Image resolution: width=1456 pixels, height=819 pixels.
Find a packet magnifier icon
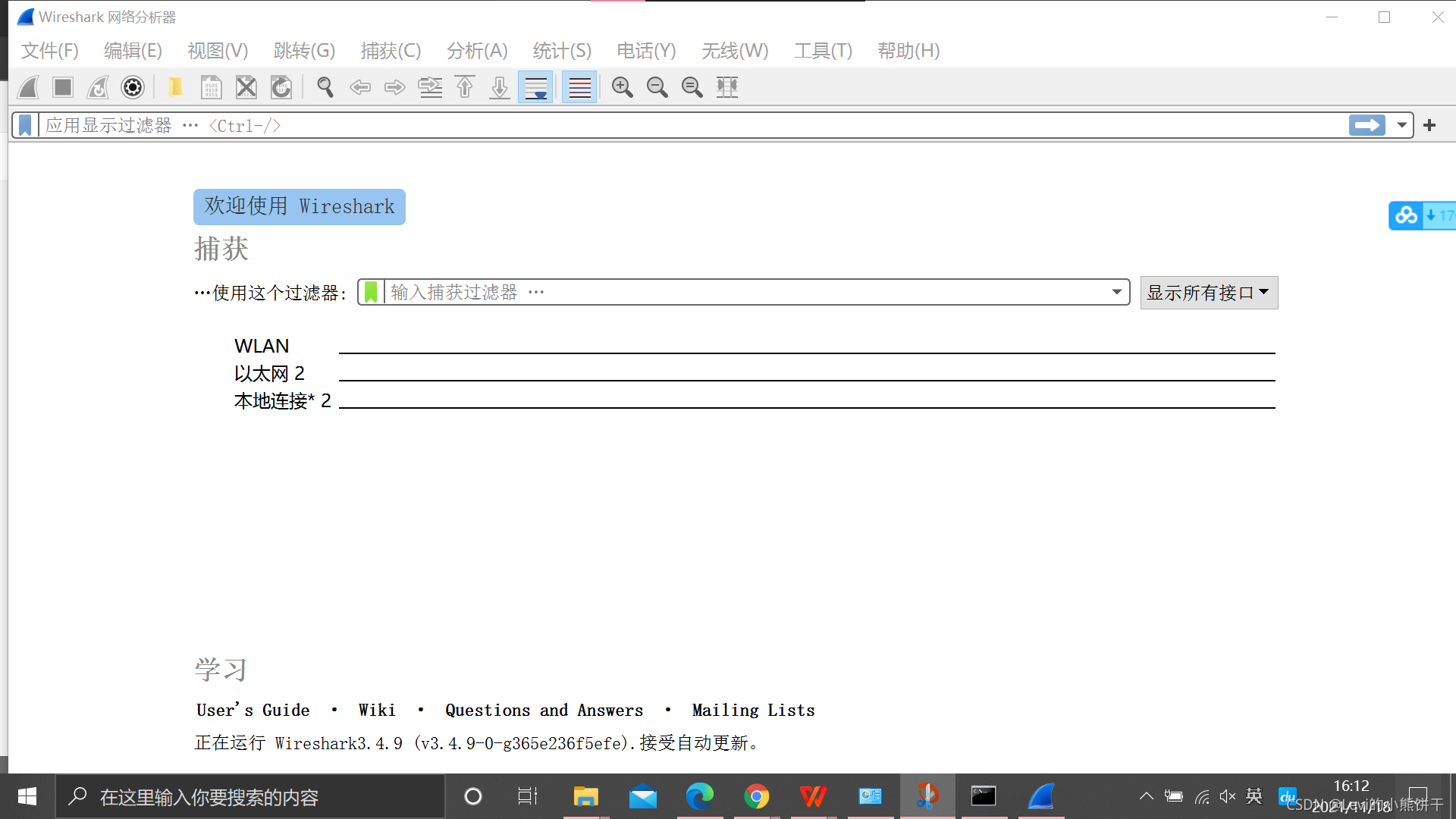coord(325,87)
